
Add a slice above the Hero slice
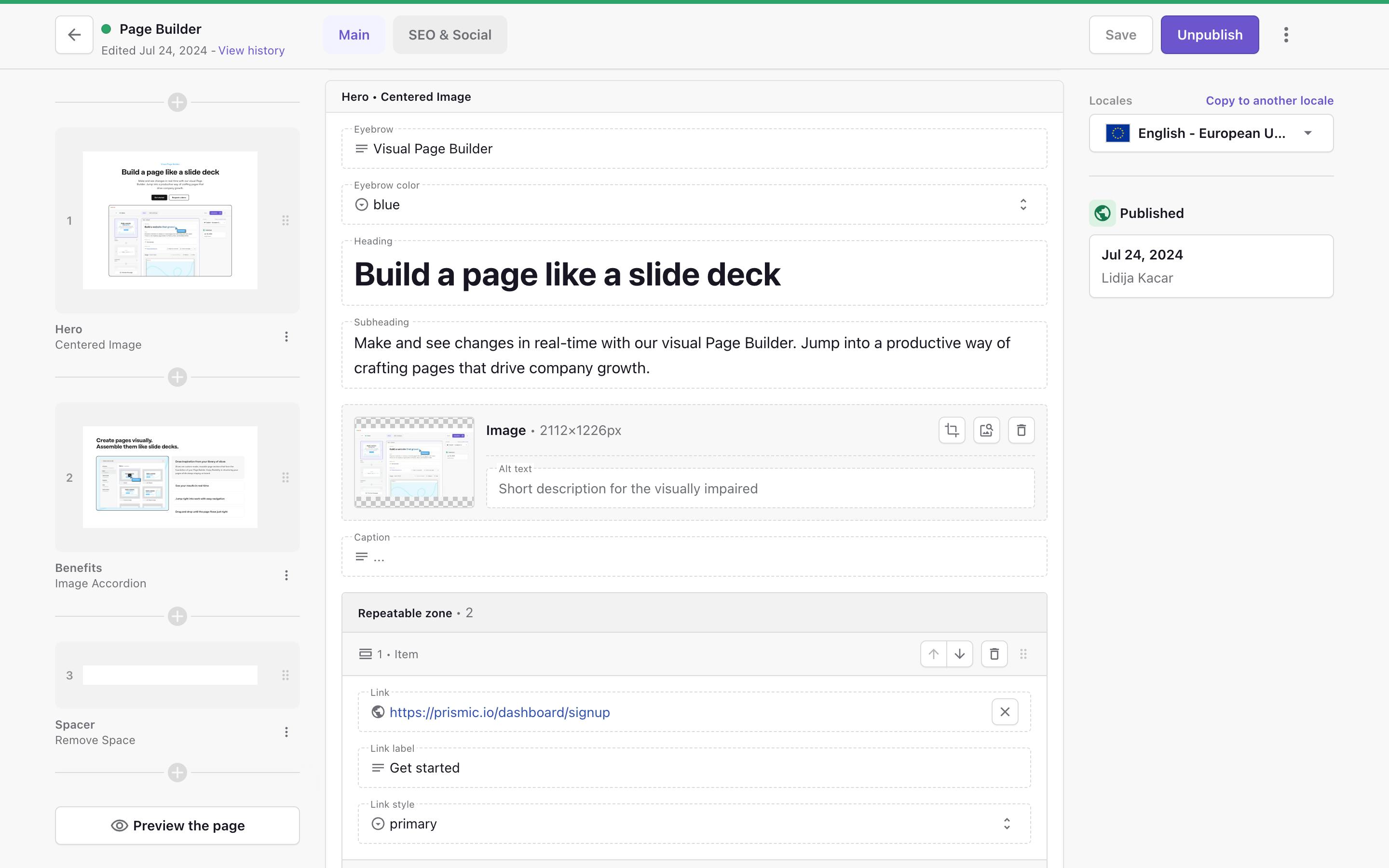pos(177,102)
